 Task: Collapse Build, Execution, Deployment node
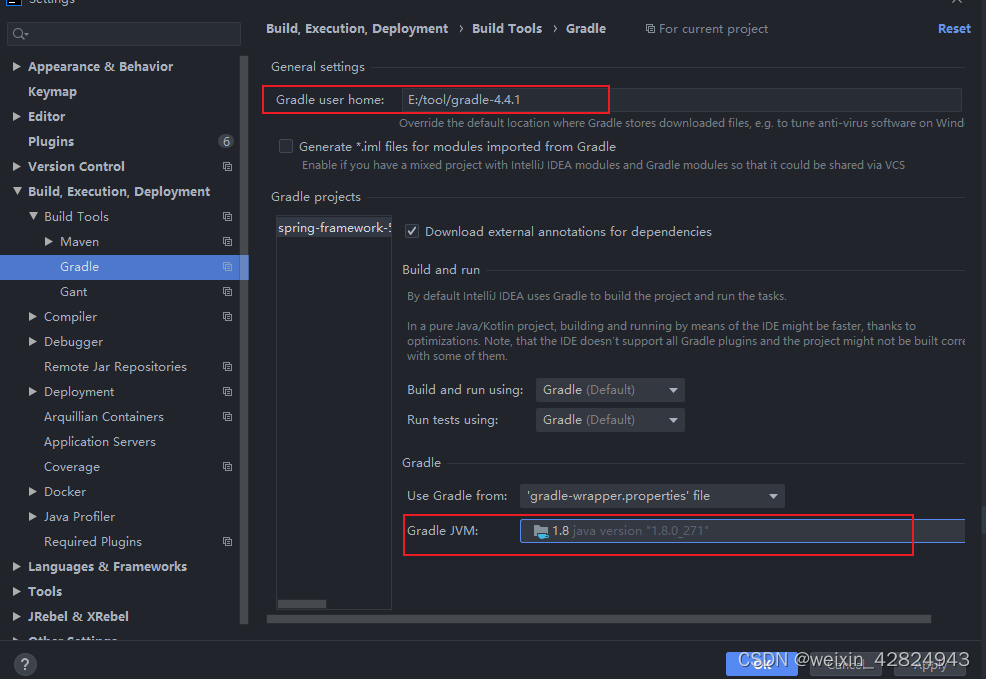pos(17,191)
